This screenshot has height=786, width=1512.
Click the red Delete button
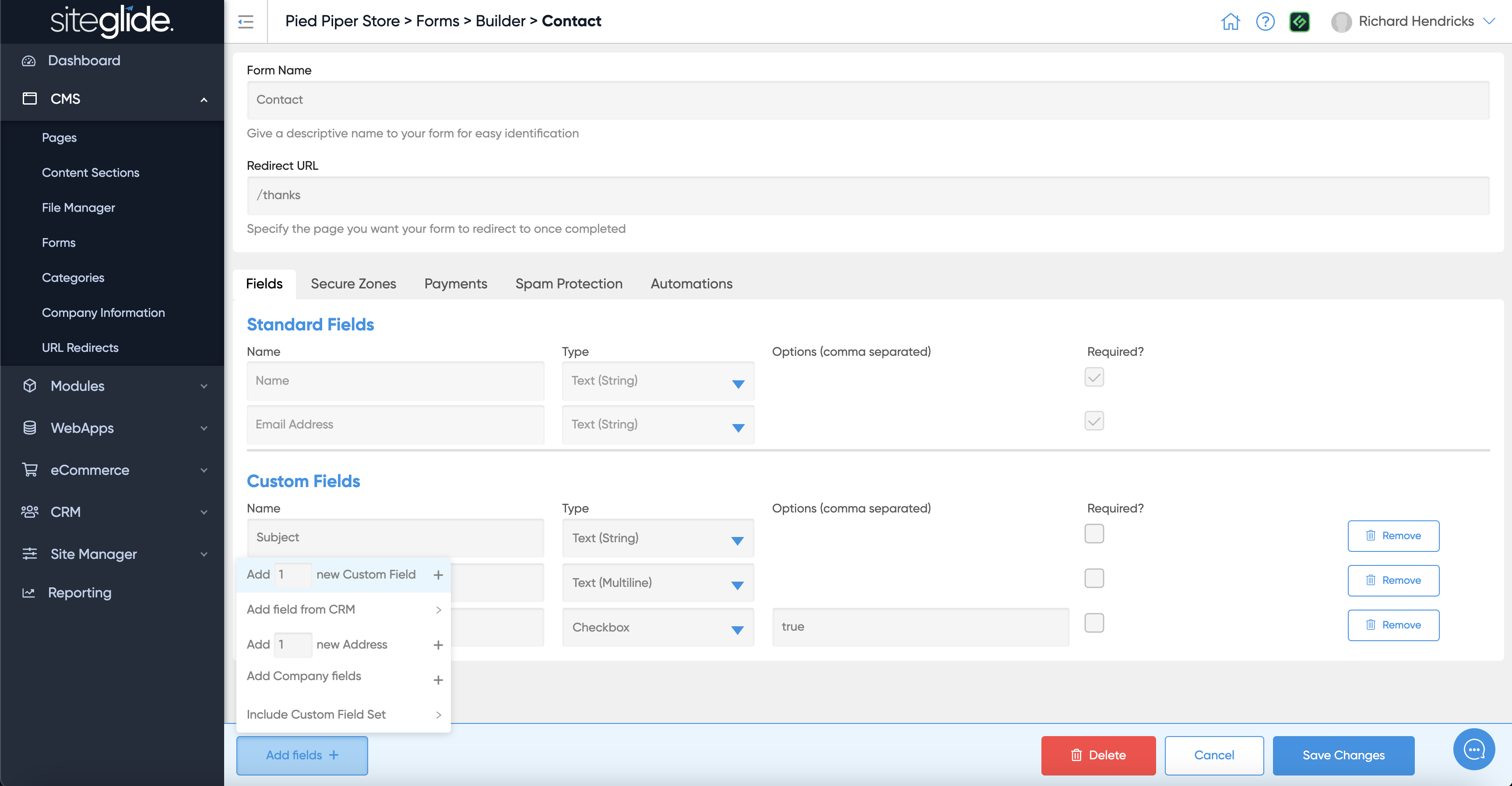1097,755
